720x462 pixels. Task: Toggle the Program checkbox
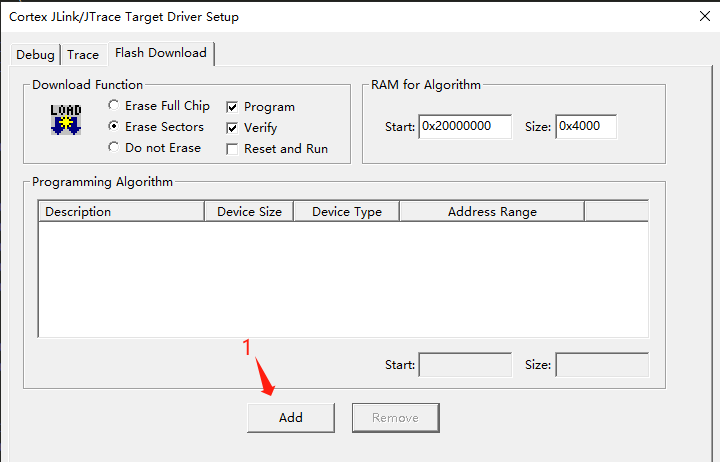click(x=233, y=107)
